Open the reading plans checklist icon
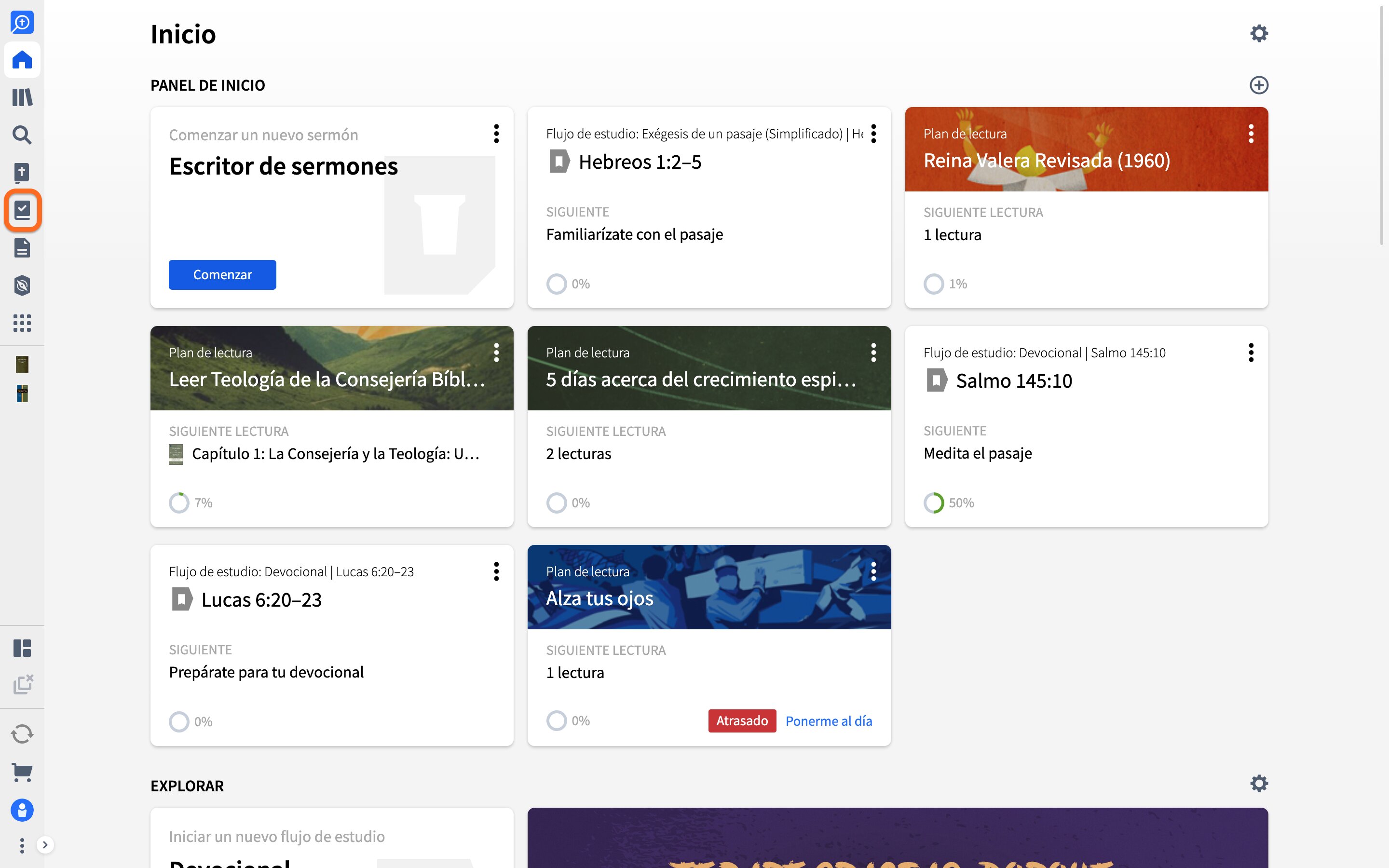The width and height of the screenshot is (1389, 868). tap(22, 210)
